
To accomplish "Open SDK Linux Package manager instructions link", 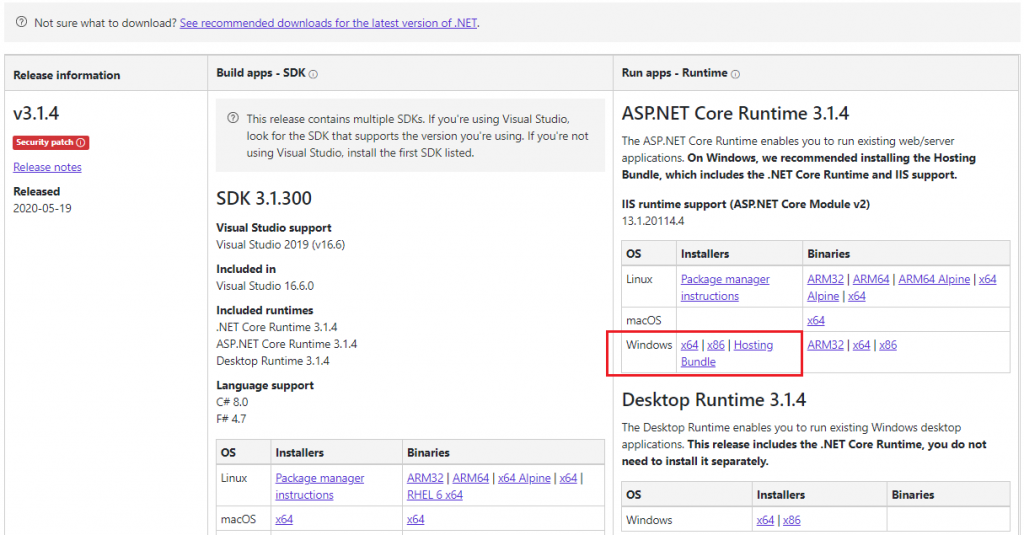I will 320,487.
